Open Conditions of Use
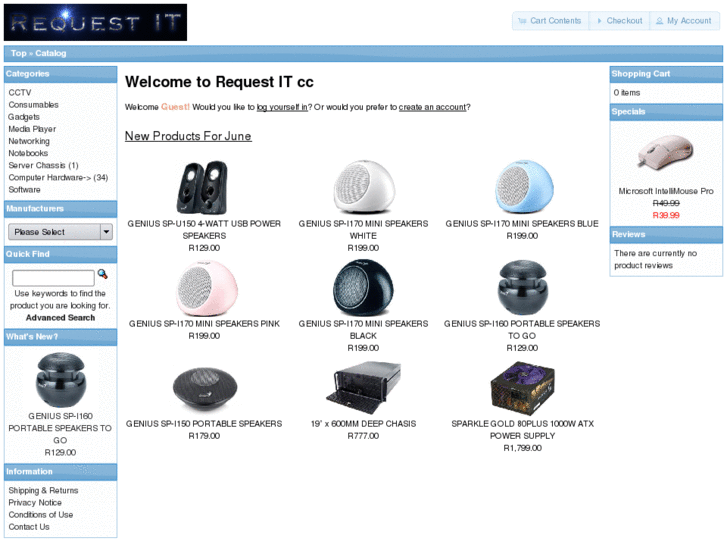This screenshot has width=727, height=545. coord(41,514)
